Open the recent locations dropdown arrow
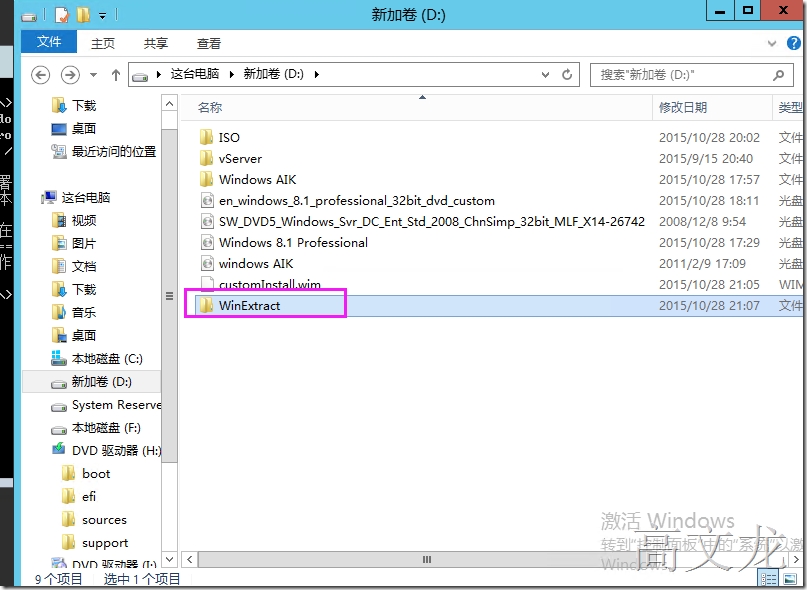The width and height of the screenshot is (807, 590). pos(93,75)
